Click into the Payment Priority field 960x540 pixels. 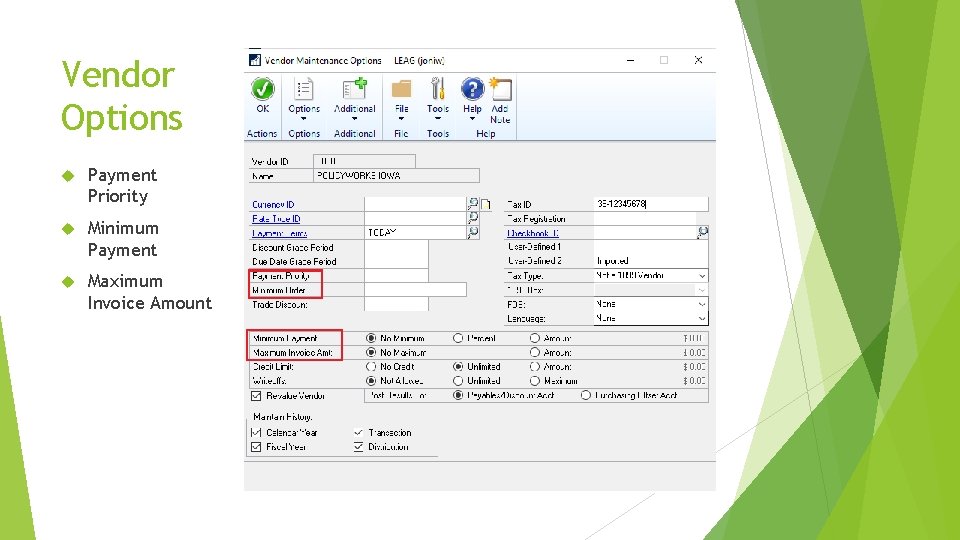point(396,276)
